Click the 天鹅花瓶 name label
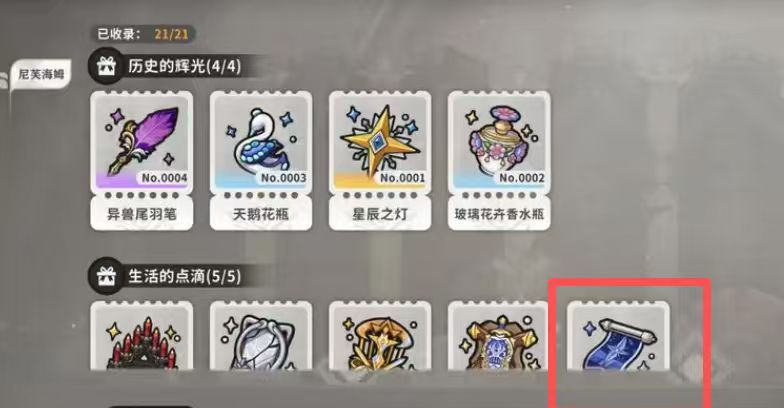Screen dimensions: 784x408 click(260, 214)
